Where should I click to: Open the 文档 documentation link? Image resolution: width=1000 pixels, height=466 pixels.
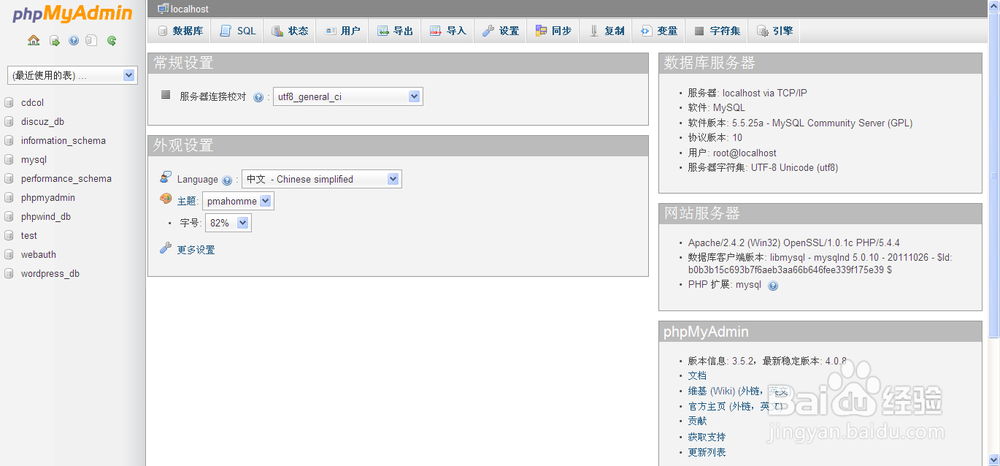pos(697,375)
